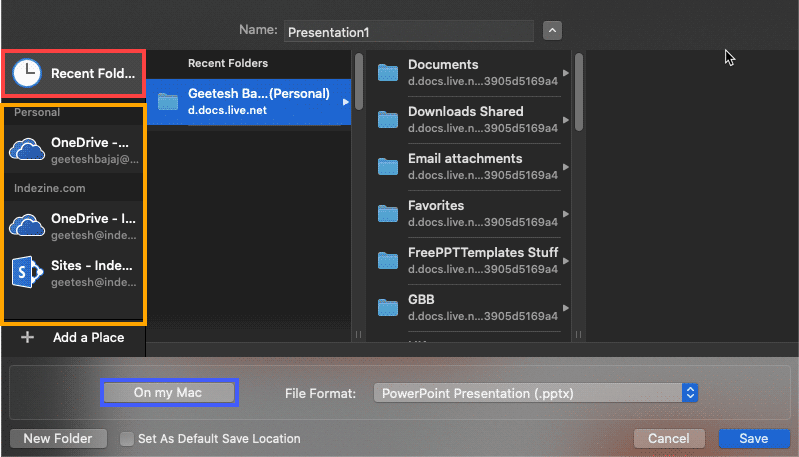Select the FreePPTTemplates Stuff folder
Image resolution: width=799 pixels, height=457 pixels.
(x=482, y=260)
